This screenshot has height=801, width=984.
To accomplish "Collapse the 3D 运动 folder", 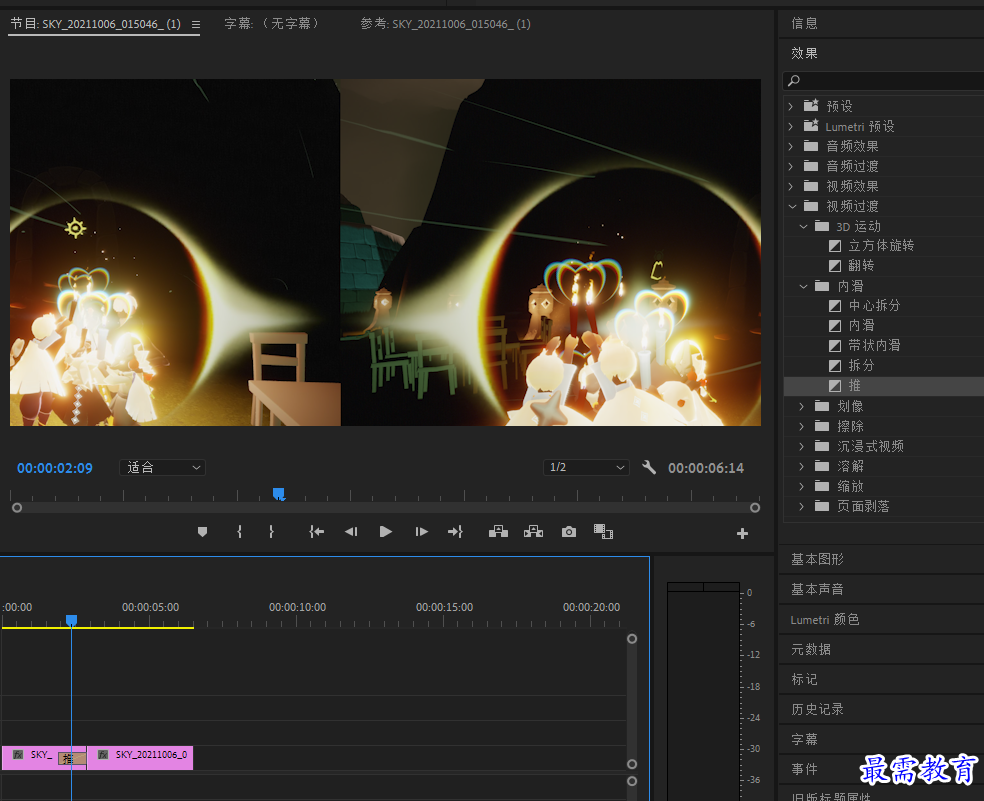I will point(803,227).
